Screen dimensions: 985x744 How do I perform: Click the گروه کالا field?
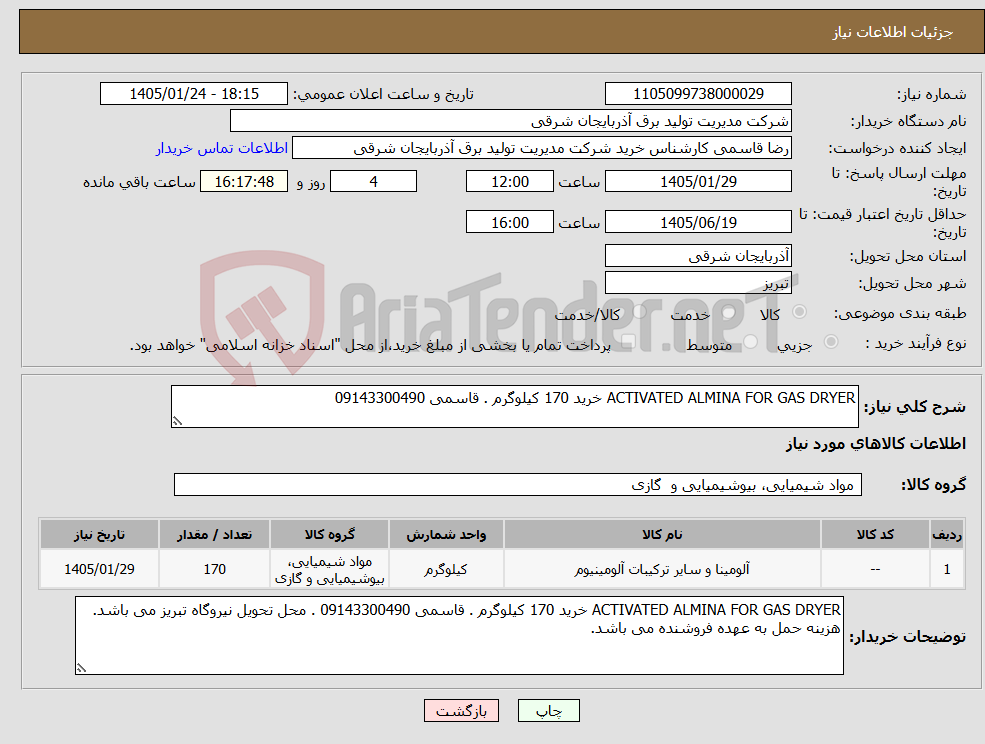(518, 484)
